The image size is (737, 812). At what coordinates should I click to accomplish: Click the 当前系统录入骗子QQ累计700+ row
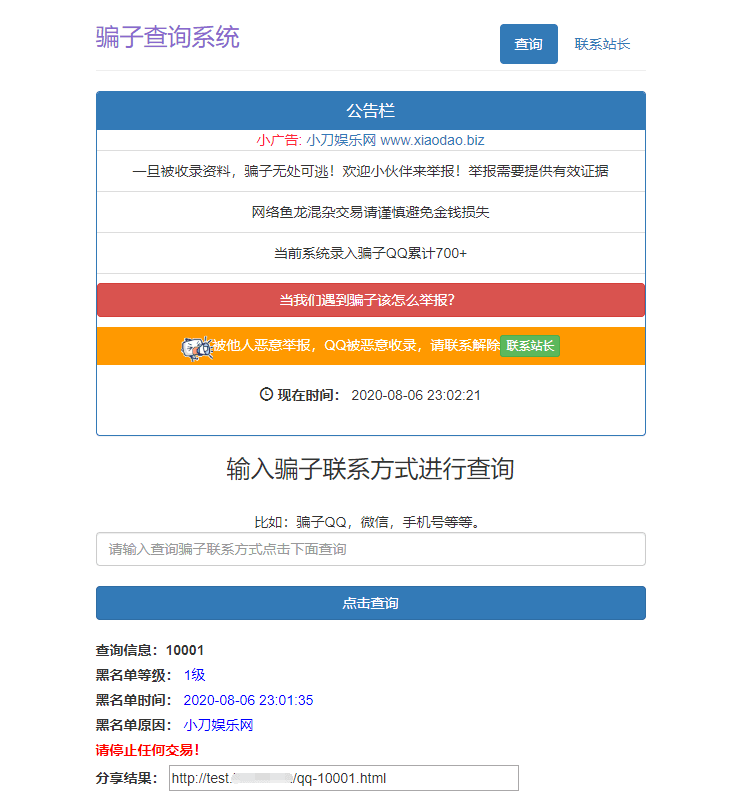click(370, 253)
